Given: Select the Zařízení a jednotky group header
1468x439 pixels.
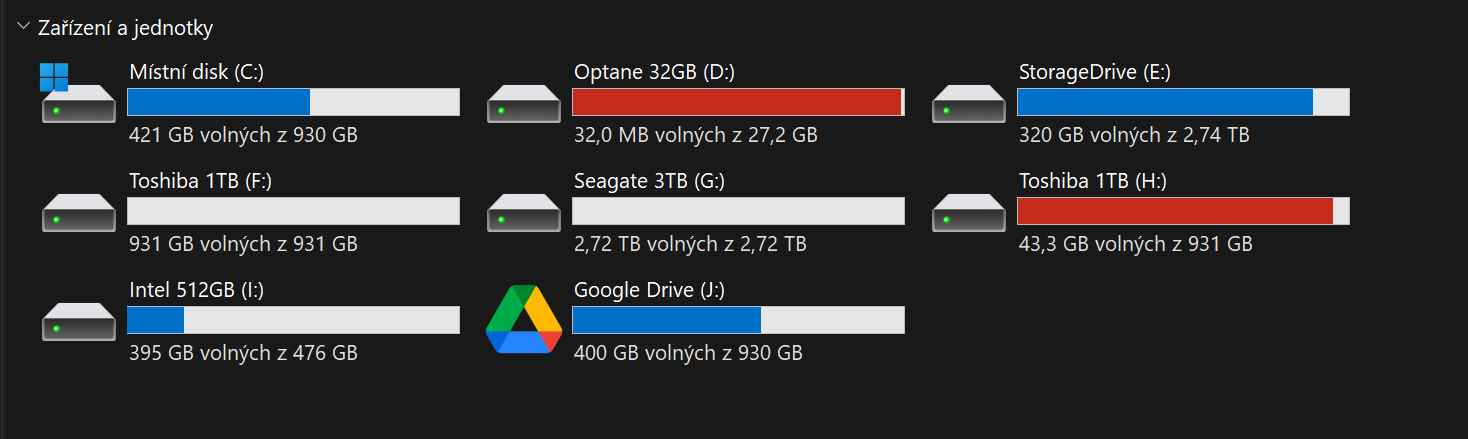Looking at the screenshot, I should tap(125, 29).
